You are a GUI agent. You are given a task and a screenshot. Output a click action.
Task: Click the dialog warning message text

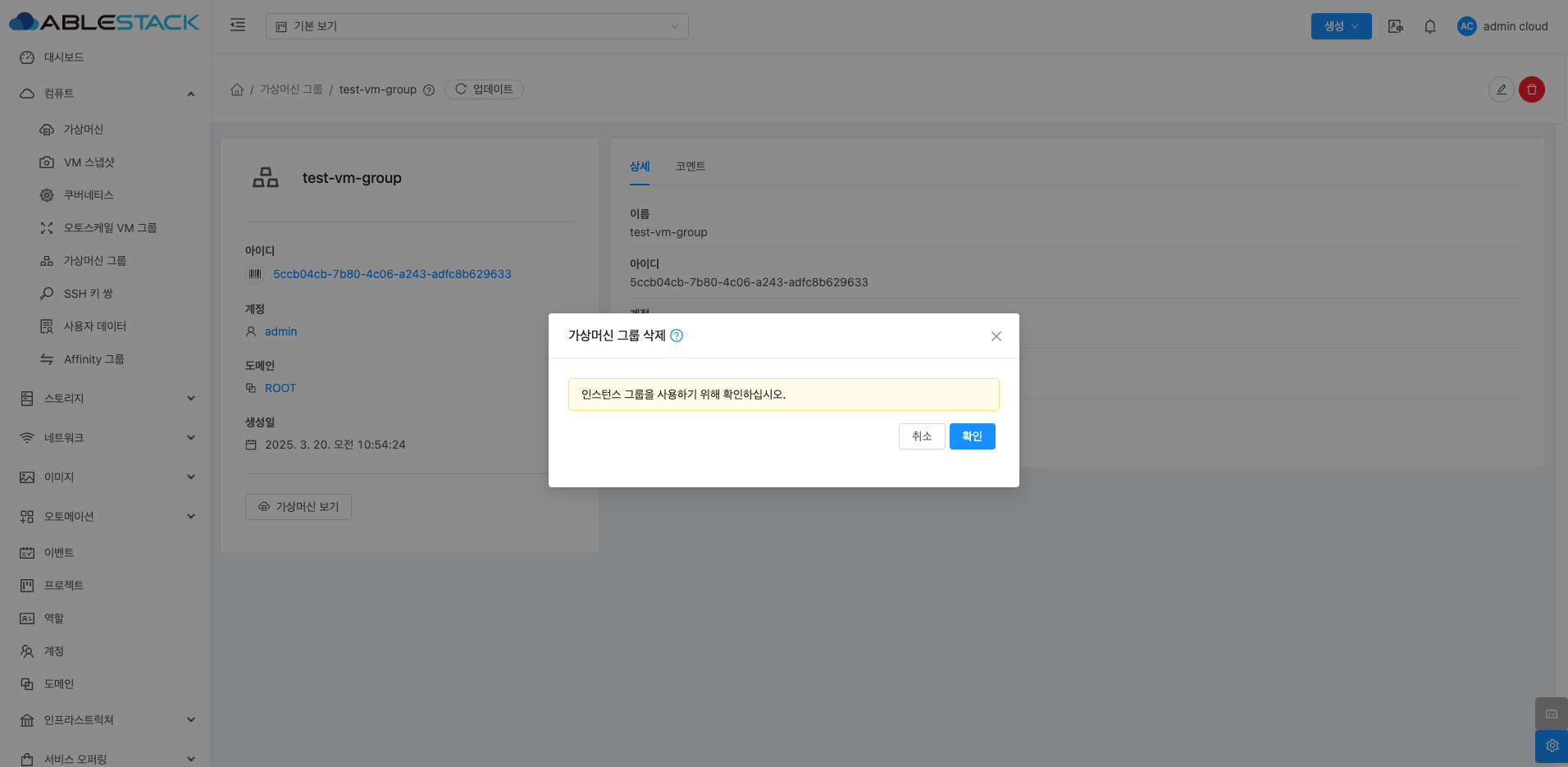[x=683, y=395]
